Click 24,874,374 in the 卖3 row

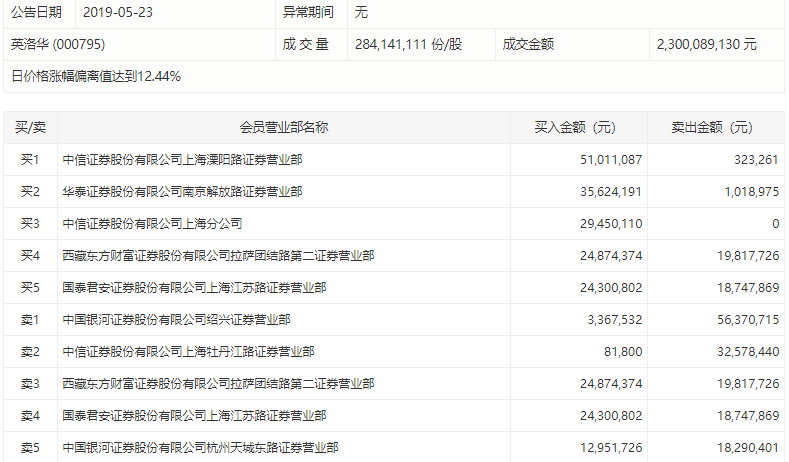pos(611,383)
